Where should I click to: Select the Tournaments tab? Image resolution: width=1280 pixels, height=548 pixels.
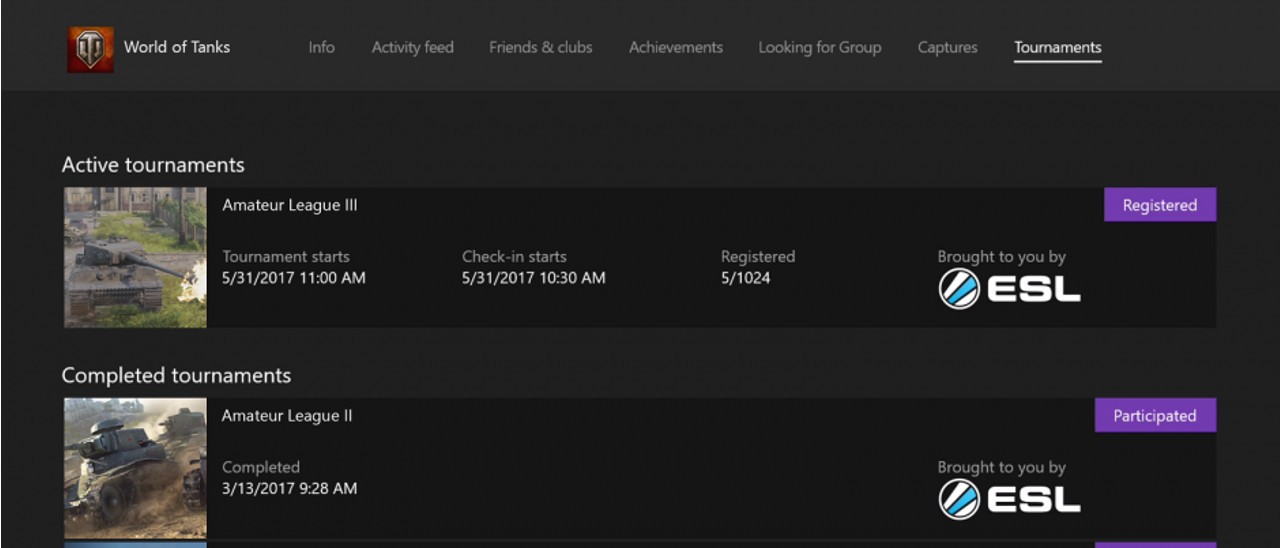1057,47
